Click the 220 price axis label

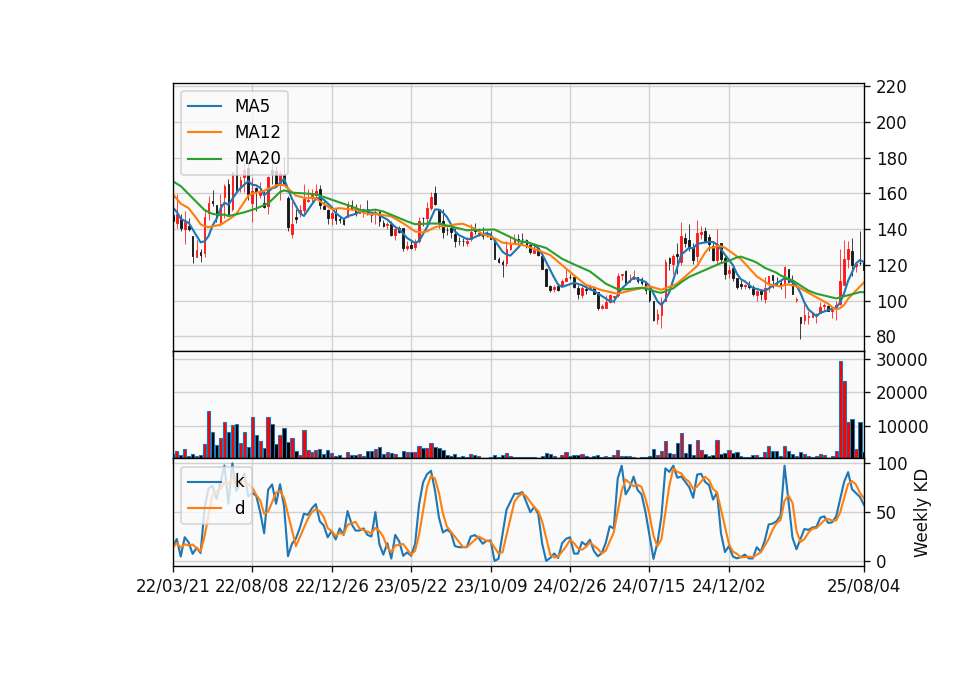point(891,87)
